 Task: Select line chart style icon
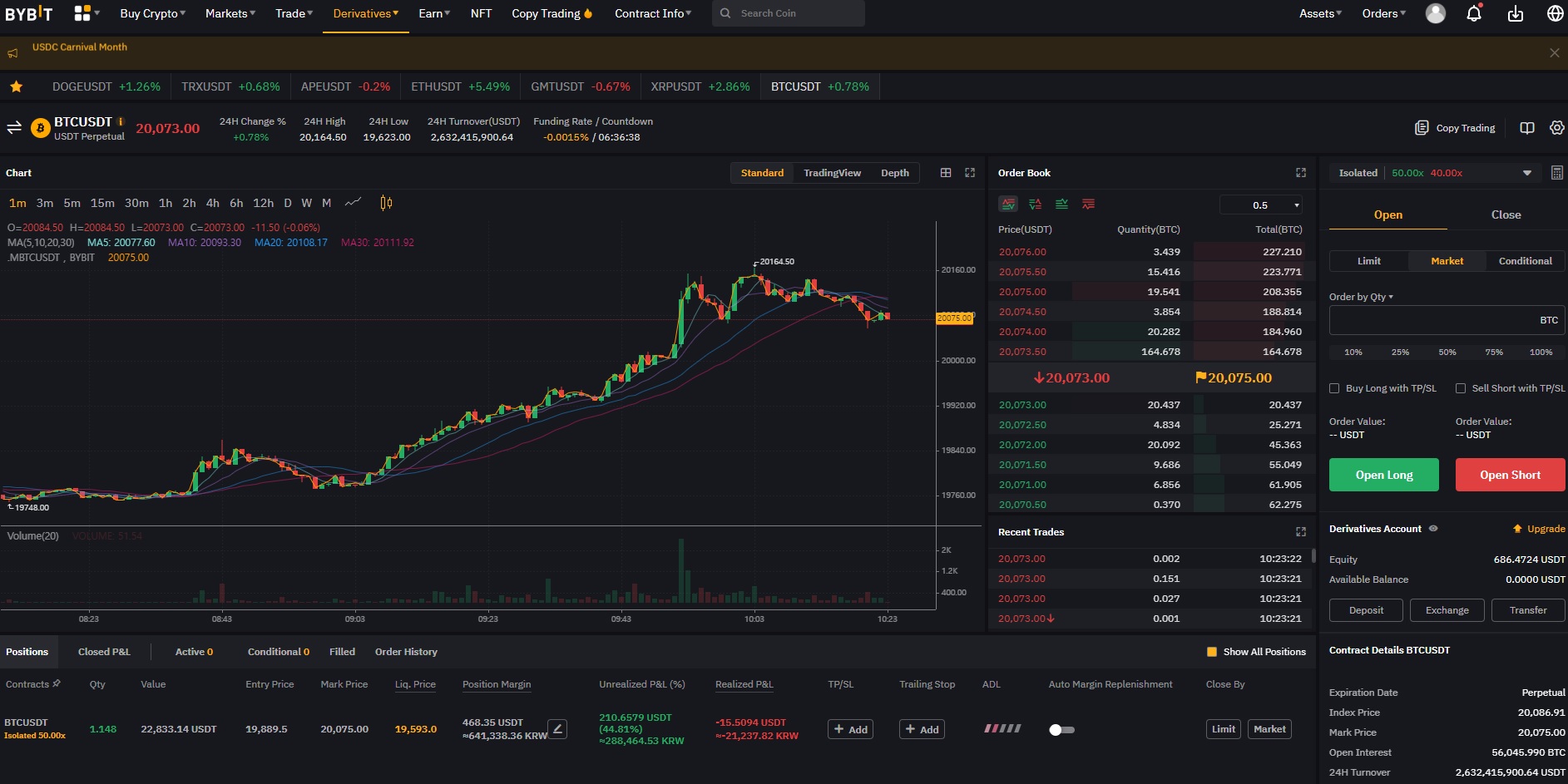354,202
